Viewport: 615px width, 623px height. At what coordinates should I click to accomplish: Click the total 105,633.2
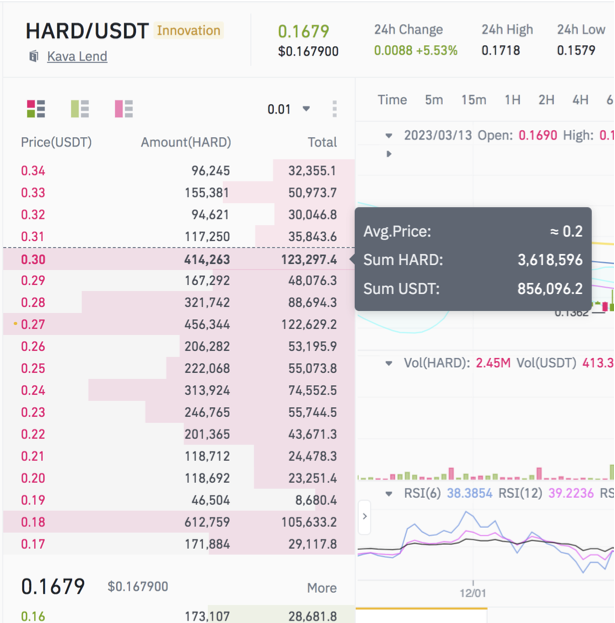click(x=309, y=522)
